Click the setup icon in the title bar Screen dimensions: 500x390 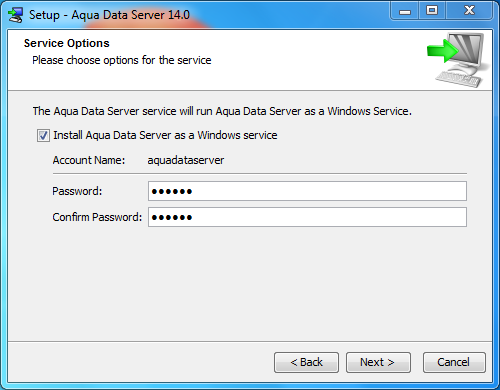coord(16,15)
